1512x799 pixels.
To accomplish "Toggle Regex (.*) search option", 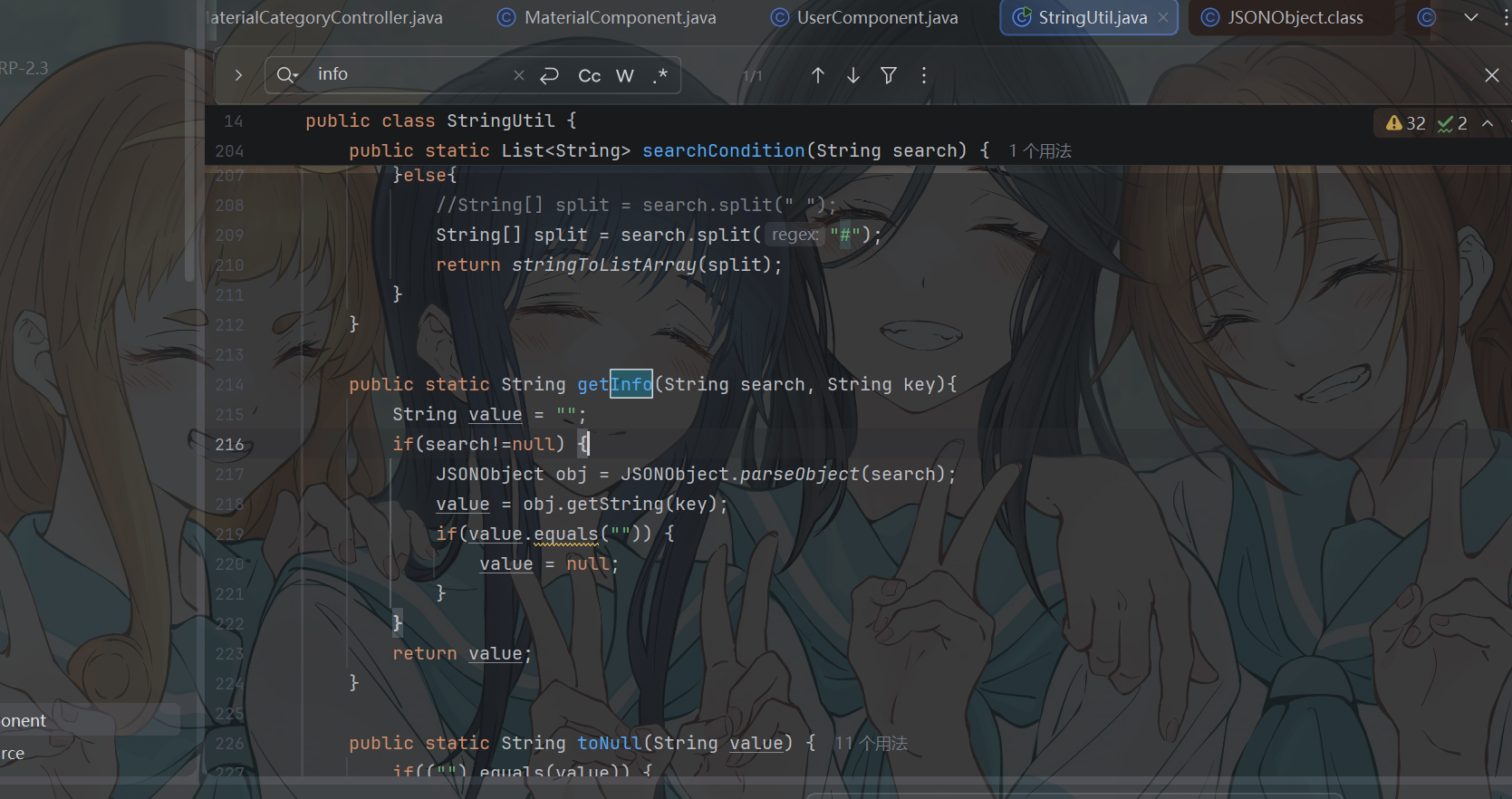I will (660, 75).
